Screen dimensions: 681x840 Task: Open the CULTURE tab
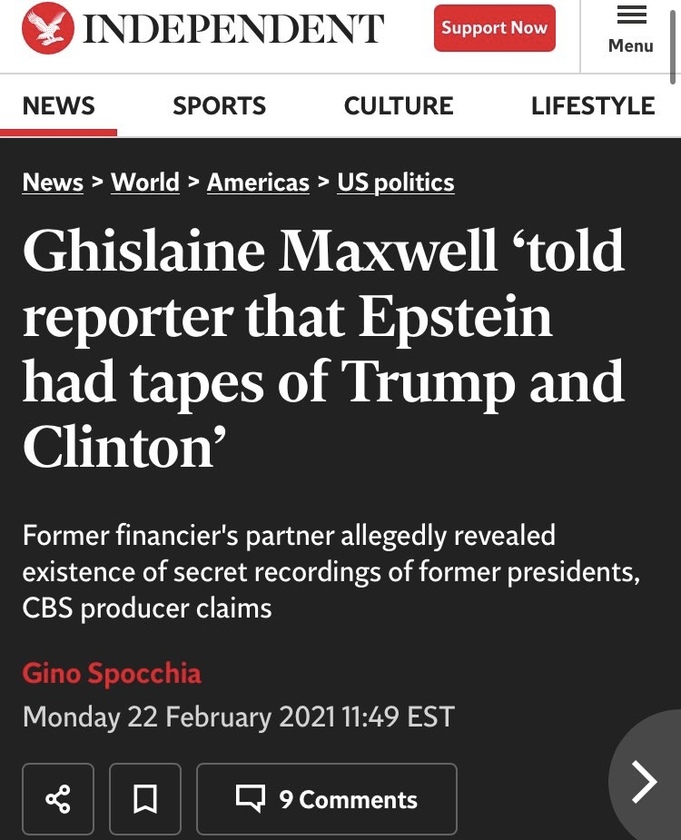click(x=398, y=106)
